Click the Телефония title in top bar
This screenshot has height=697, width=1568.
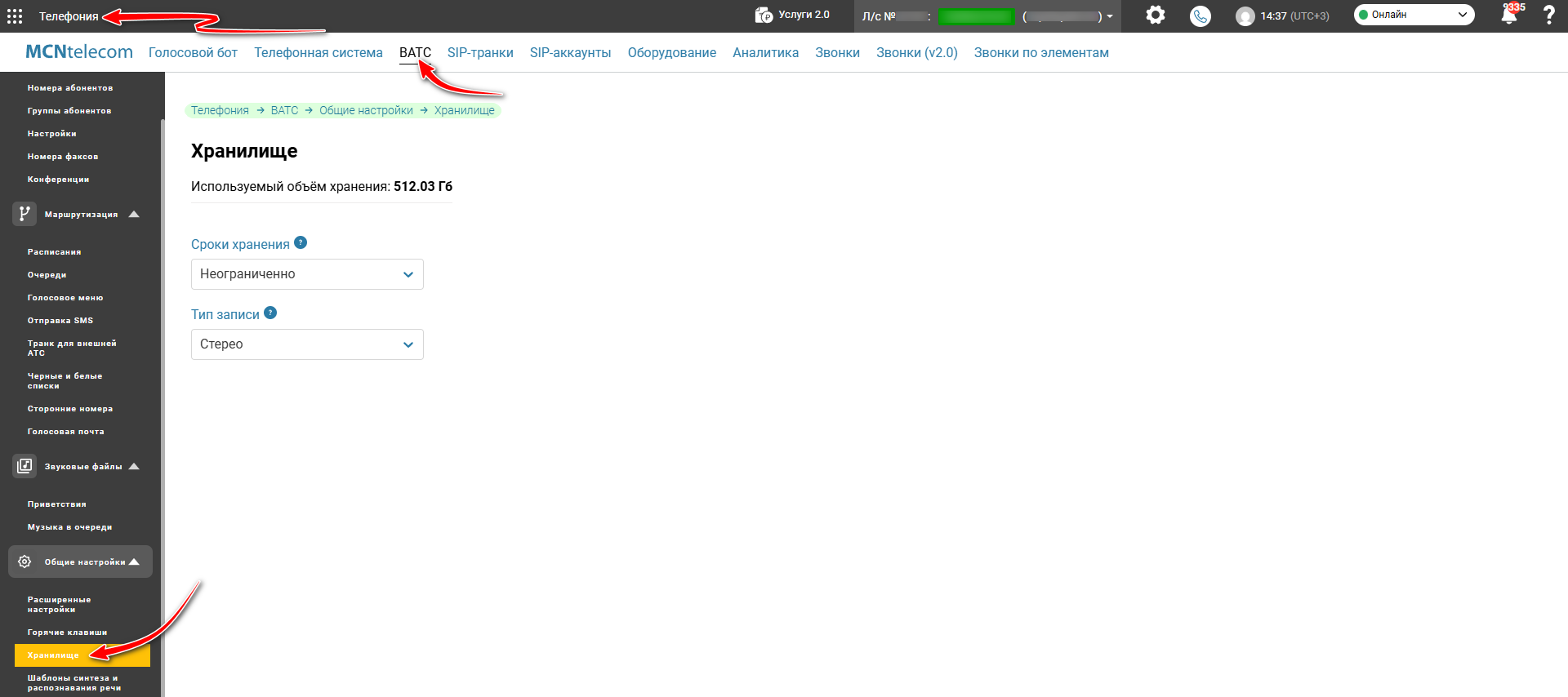pos(69,16)
